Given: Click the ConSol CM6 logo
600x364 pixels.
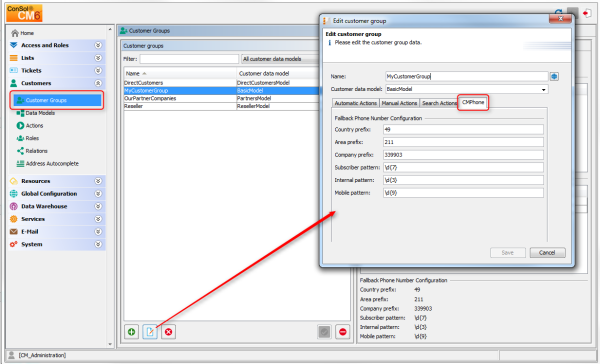Looking at the screenshot, I should (x=24, y=13).
